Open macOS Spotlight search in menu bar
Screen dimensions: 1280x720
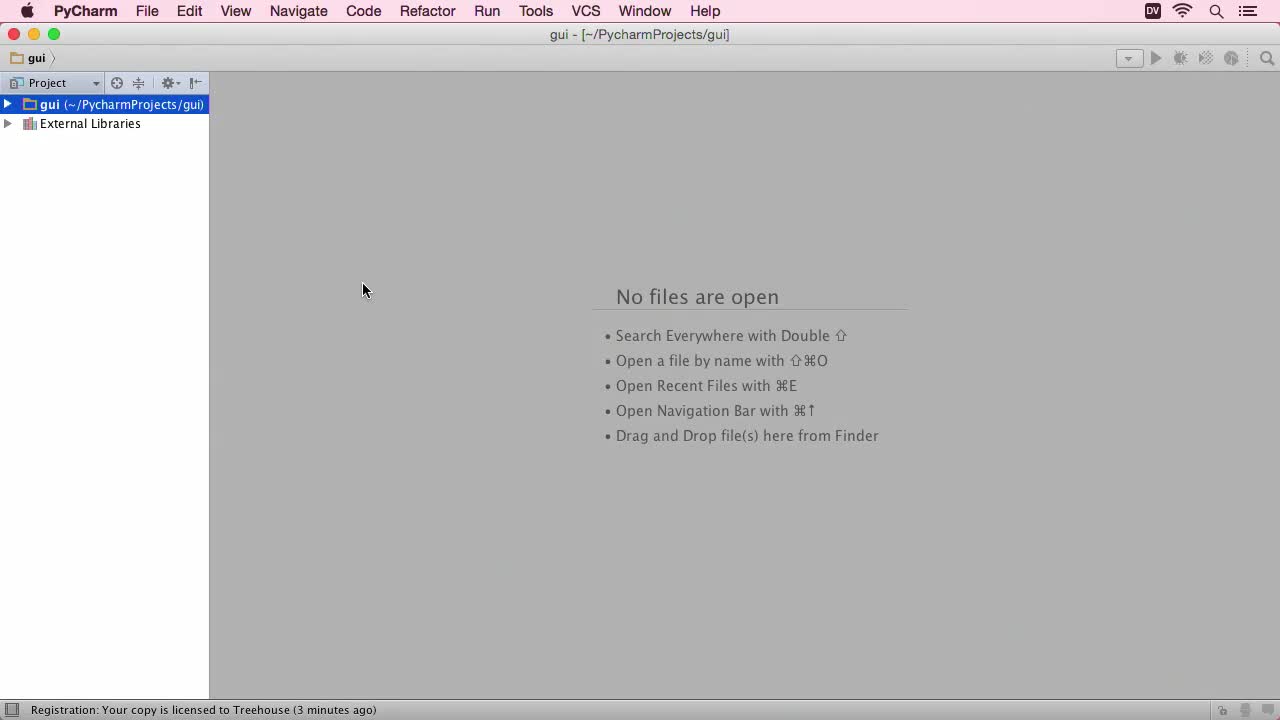tap(1216, 11)
